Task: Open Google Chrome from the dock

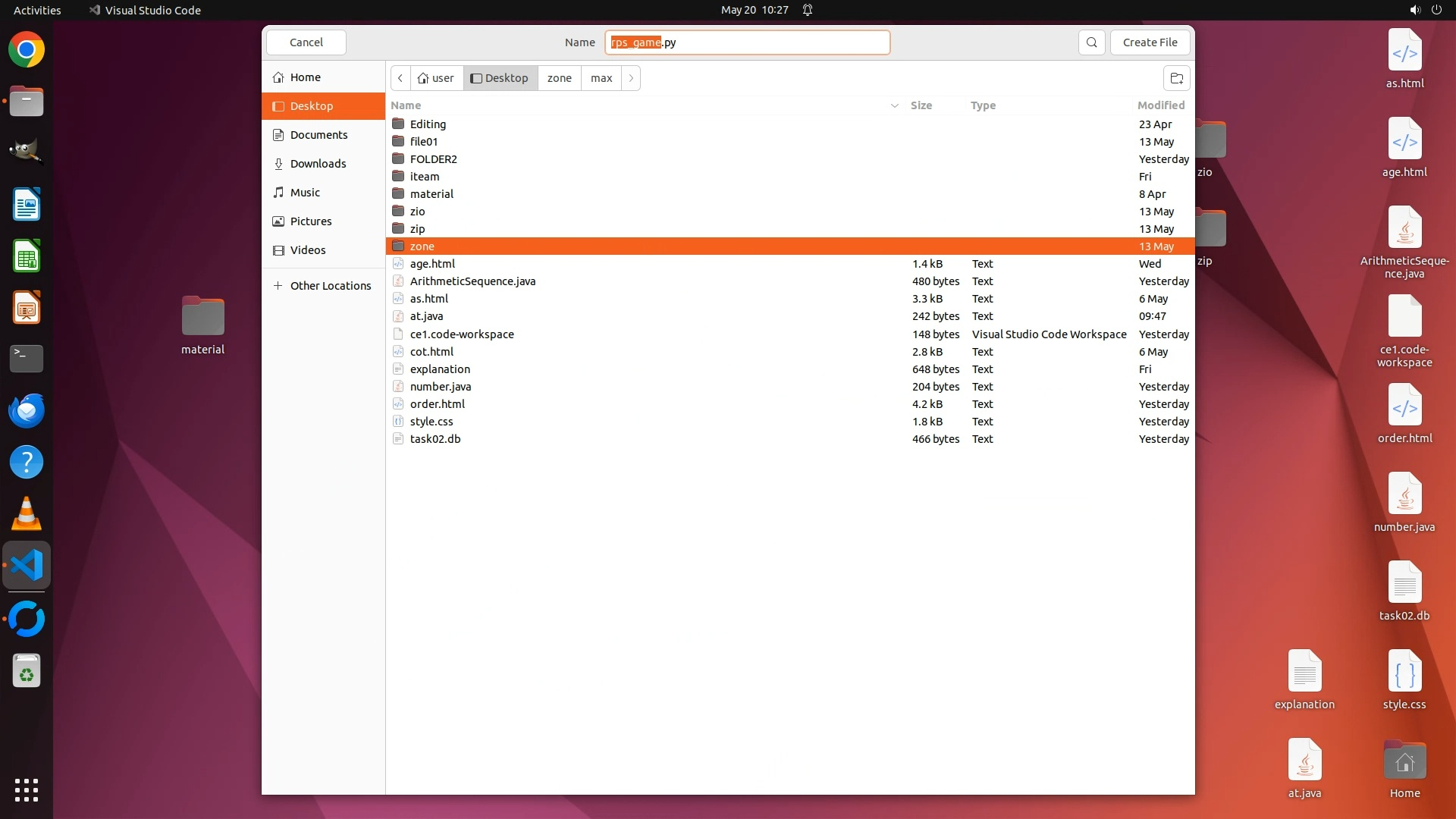Action: point(27,50)
